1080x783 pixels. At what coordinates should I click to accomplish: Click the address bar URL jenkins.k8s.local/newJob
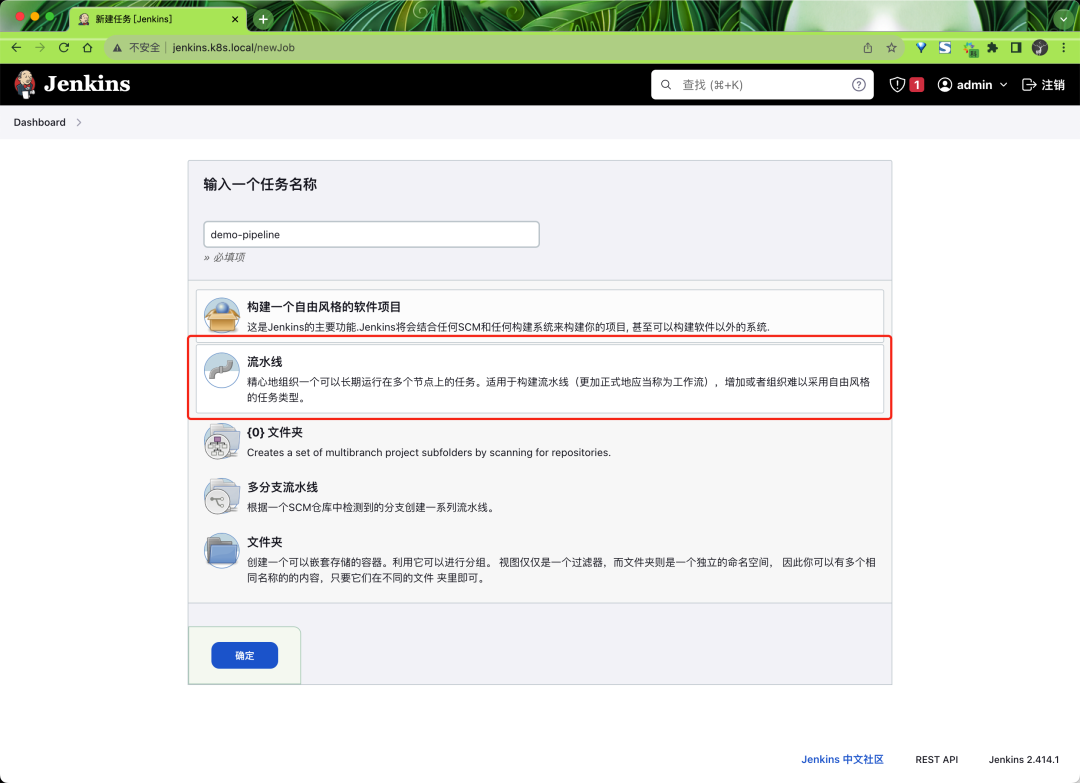pos(233,48)
